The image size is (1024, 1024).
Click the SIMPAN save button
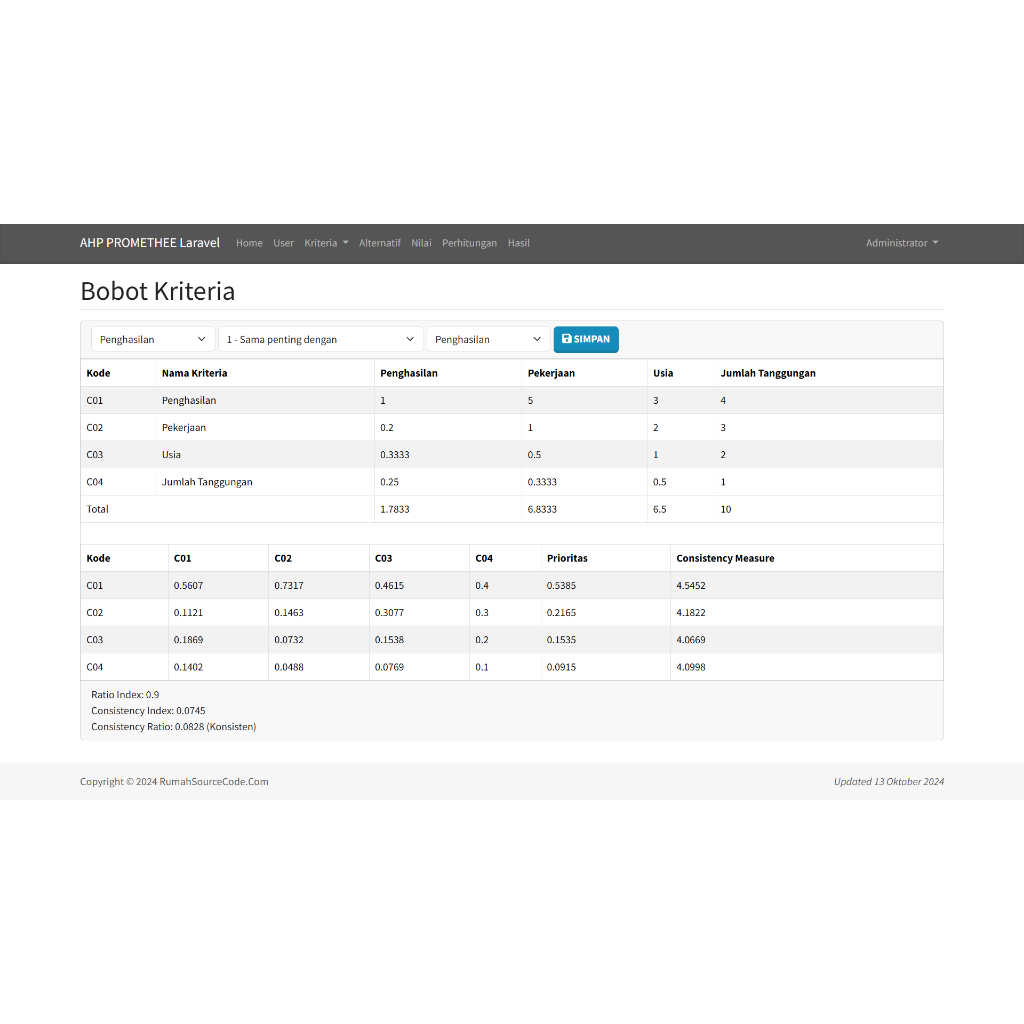pos(586,339)
